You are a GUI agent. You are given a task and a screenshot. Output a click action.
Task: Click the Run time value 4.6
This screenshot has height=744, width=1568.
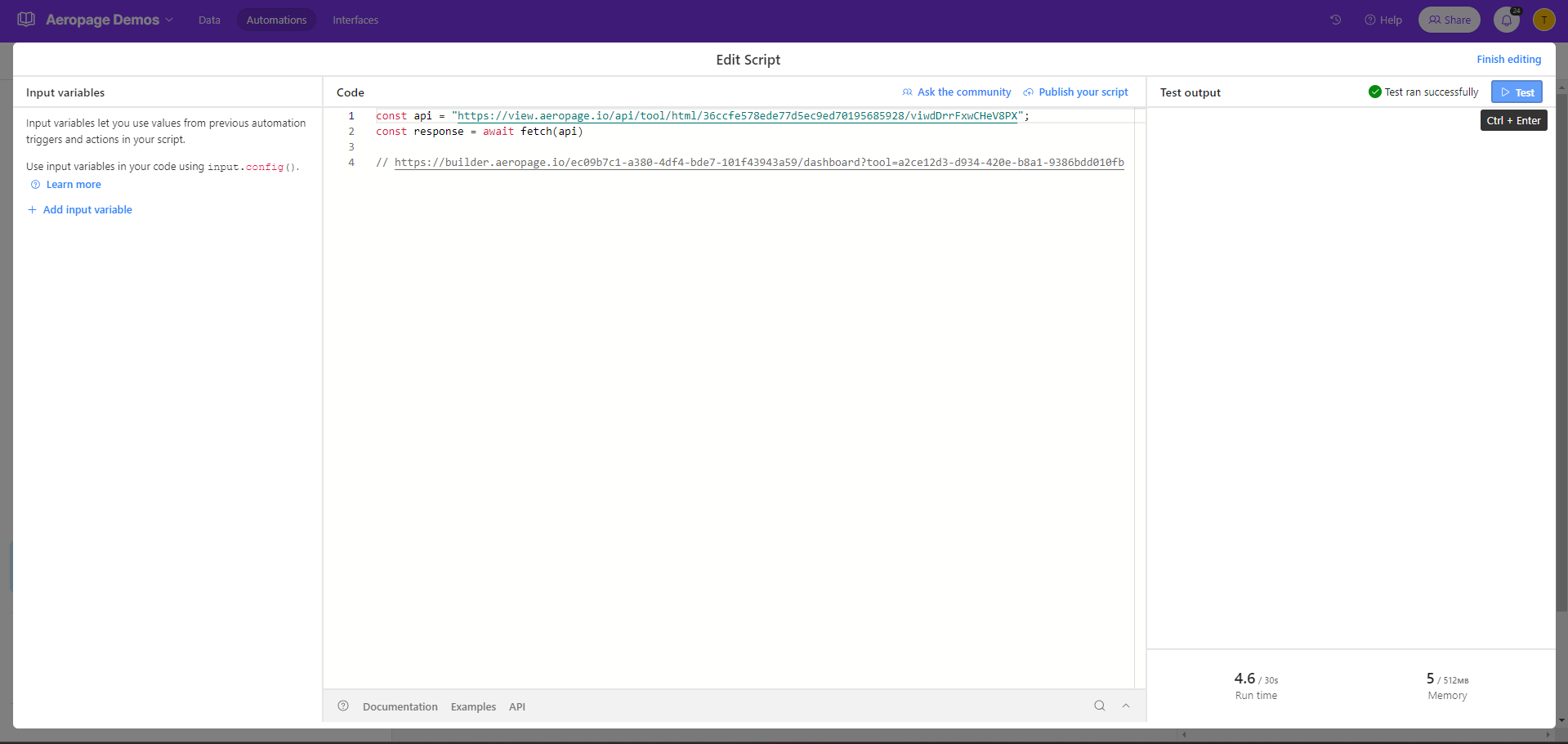(1244, 679)
